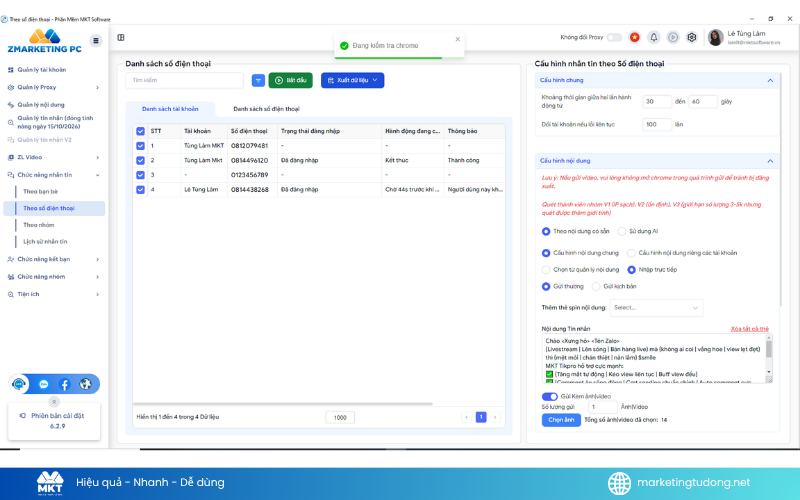
Task: Collapse the Cấu hình chung section
Action: (x=770, y=80)
